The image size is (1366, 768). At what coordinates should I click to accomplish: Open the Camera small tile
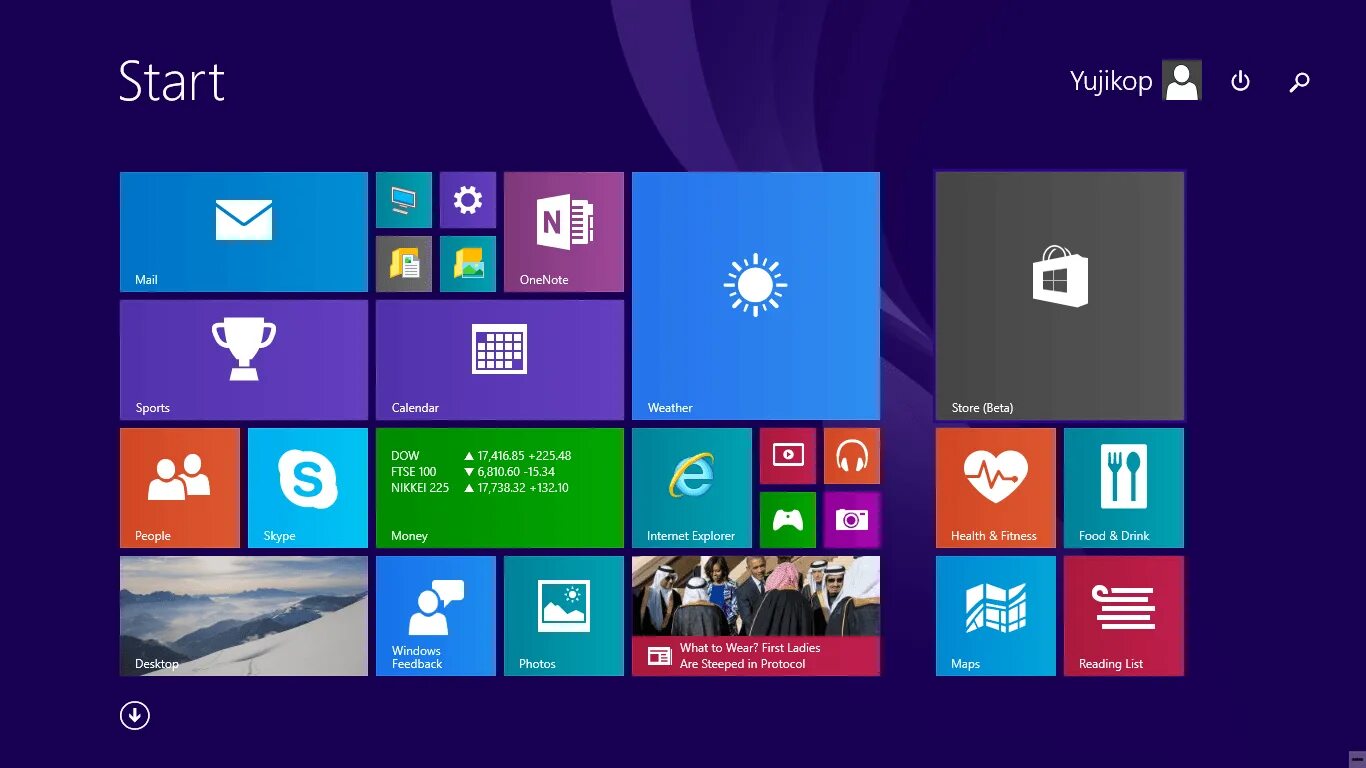(x=852, y=520)
